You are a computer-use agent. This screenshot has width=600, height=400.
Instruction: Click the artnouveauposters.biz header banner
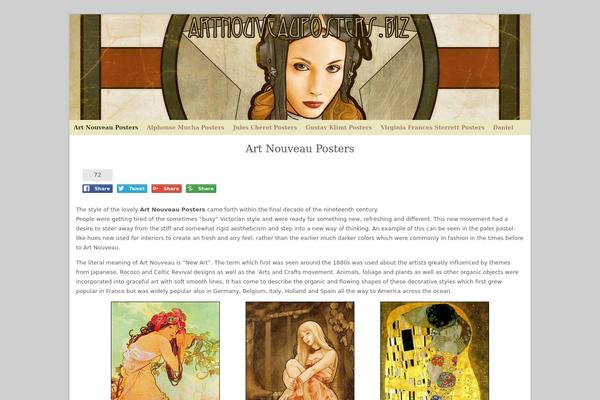tap(300, 67)
